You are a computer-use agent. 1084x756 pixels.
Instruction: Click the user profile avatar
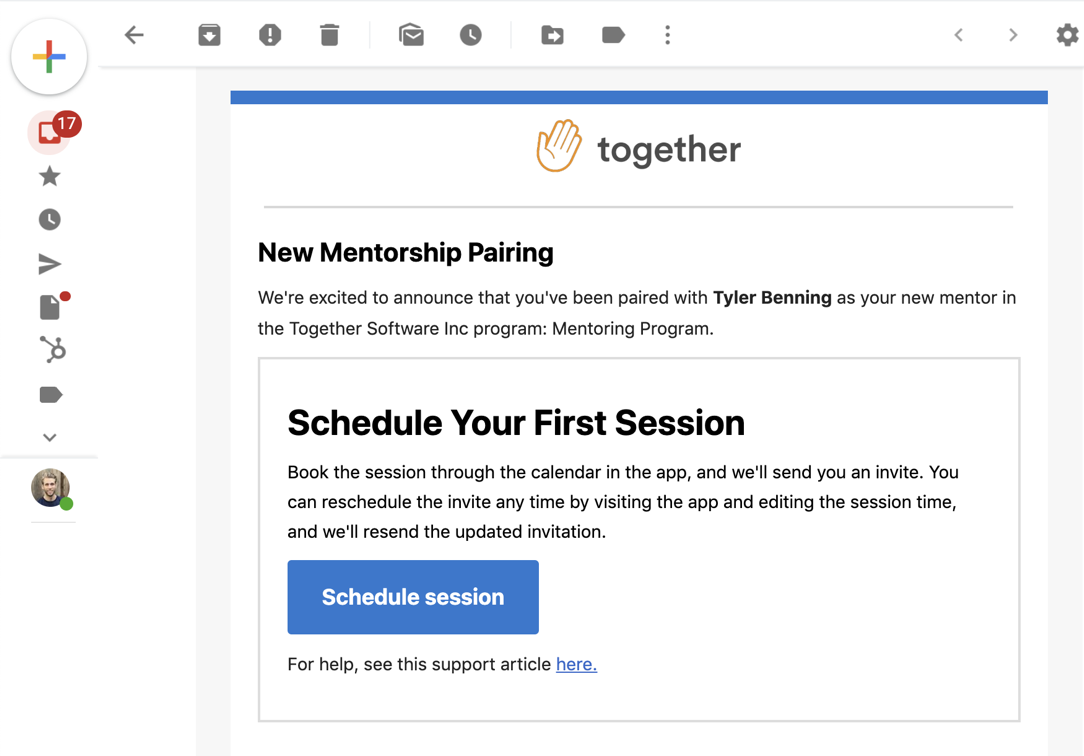point(50,488)
